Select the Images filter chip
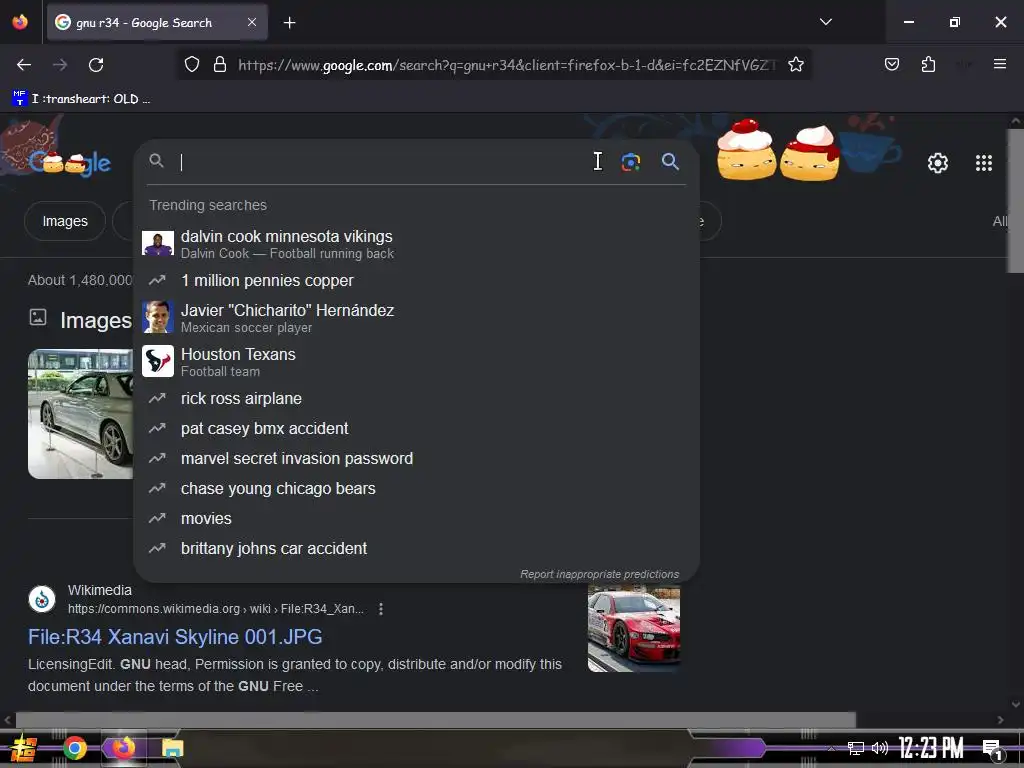The width and height of the screenshot is (1024, 768). click(65, 221)
